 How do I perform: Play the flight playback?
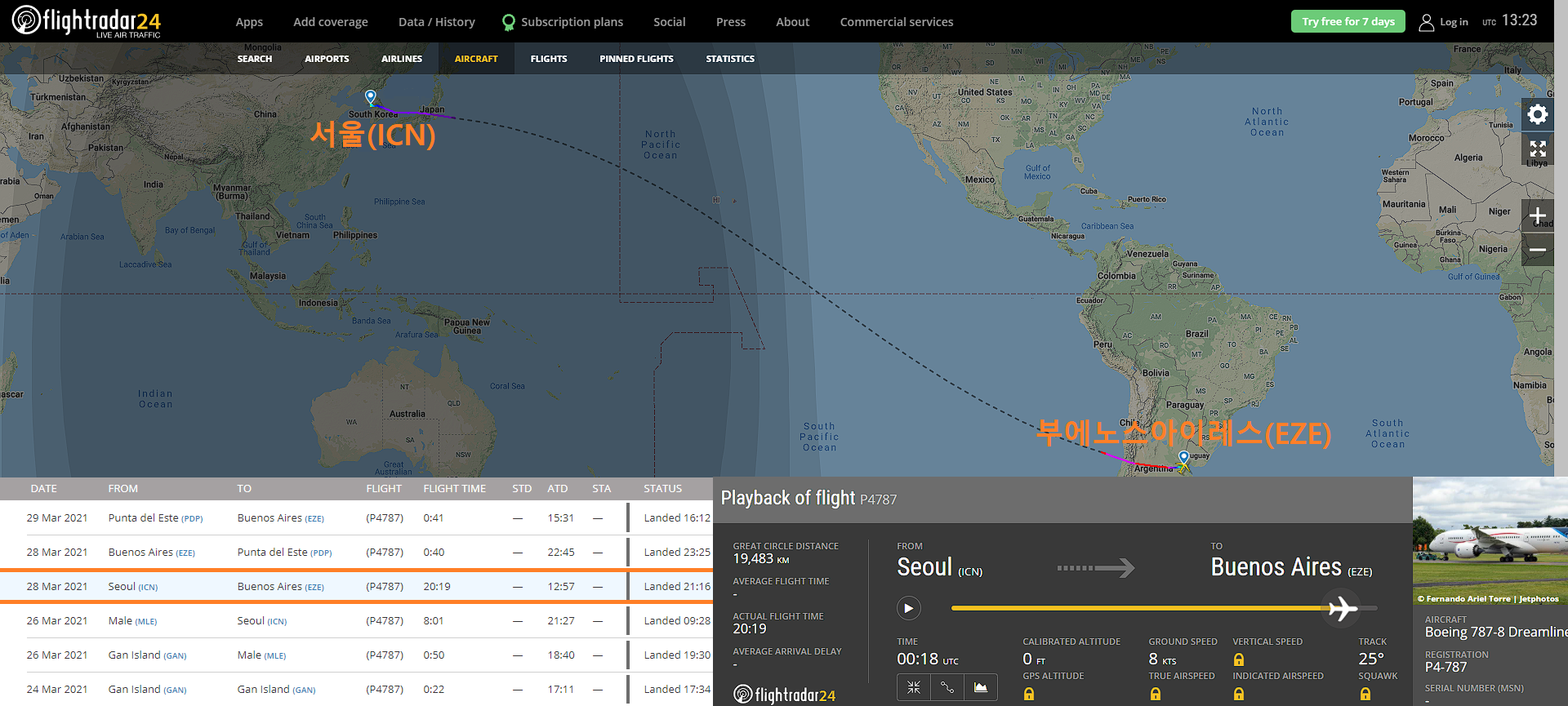click(908, 608)
